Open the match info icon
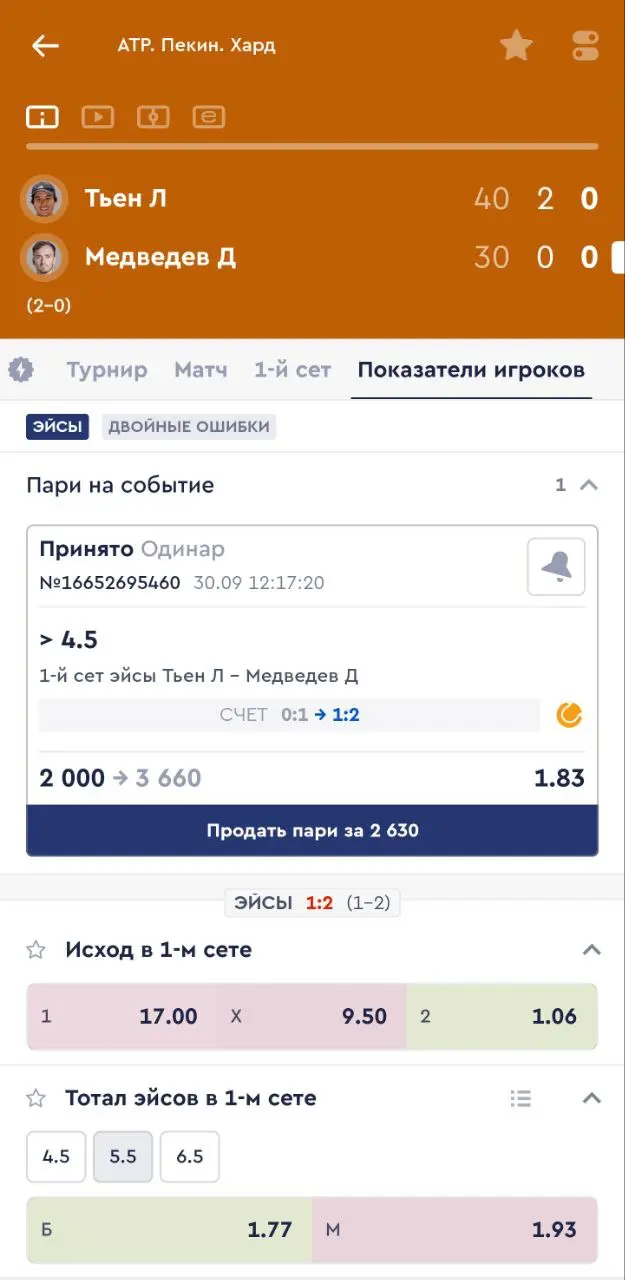 42,117
